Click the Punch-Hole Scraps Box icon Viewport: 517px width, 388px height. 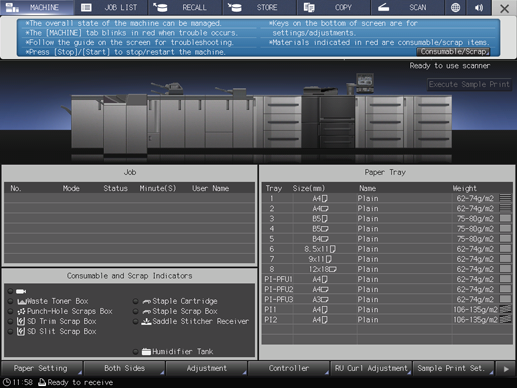pyautogui.click(x=22, y=311)
